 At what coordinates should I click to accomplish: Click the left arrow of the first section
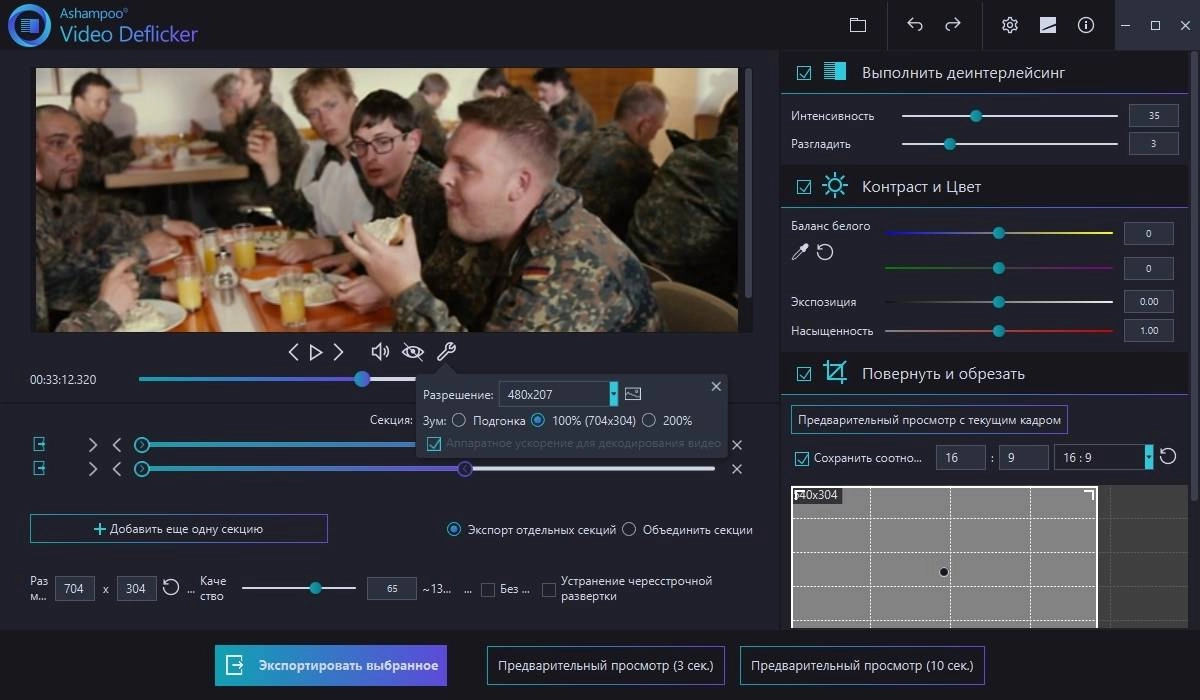tap(117, 444)
